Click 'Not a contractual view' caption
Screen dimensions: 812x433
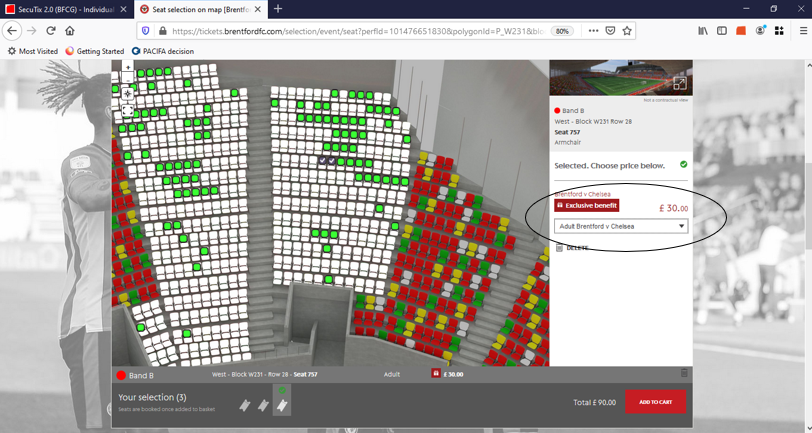pyautogui.click(x=666, y=100)
